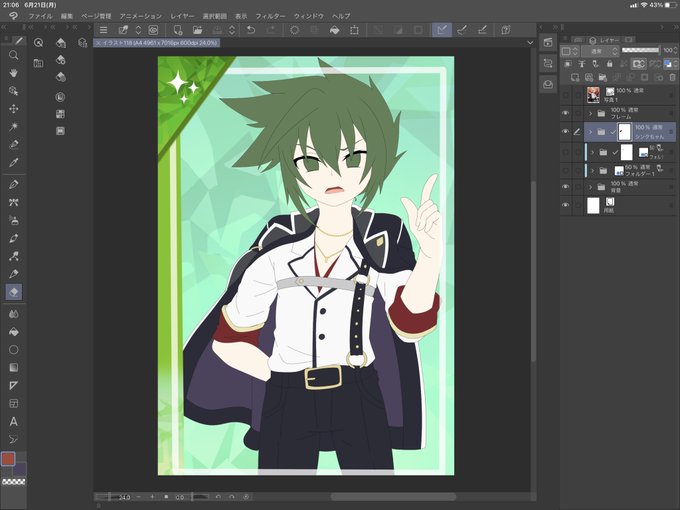Toggle visibility of the 用紙 paper layer
This screenshot has height=510, width=680.
click(x=565, y=205)
